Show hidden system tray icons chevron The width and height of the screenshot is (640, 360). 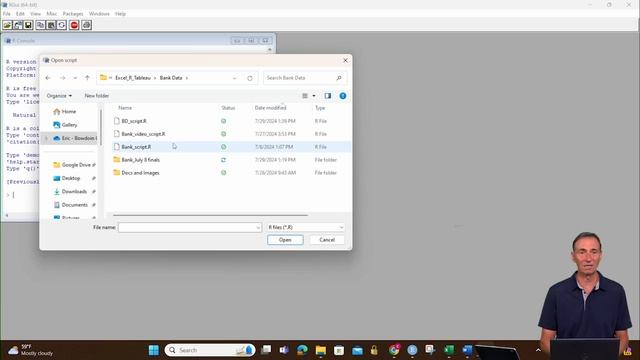[538, 350]
